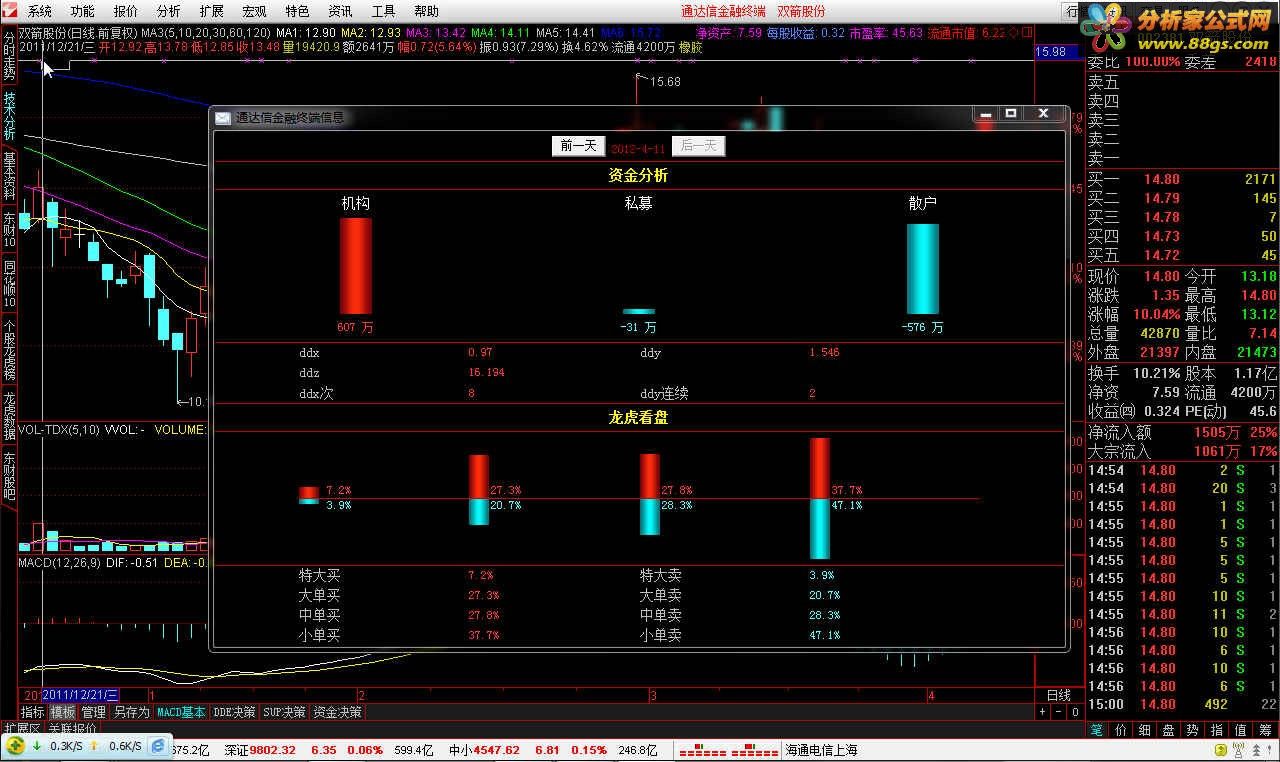Select the 值 tab in quote panel

1241,730
